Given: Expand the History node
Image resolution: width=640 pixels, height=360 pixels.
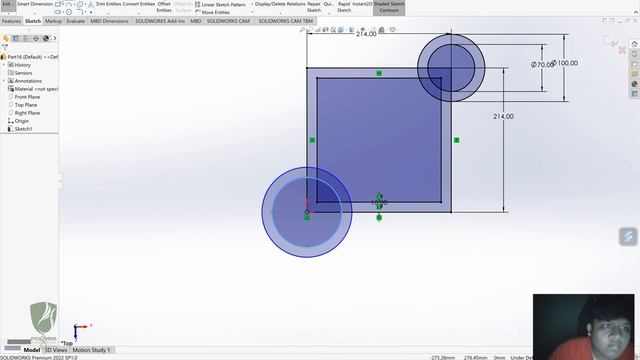Looking at the screenshot, I should coord(4,65).
